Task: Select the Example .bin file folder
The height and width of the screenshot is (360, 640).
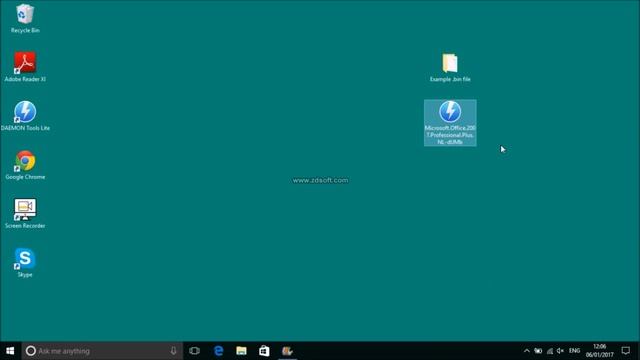Action: coord(450,67)
